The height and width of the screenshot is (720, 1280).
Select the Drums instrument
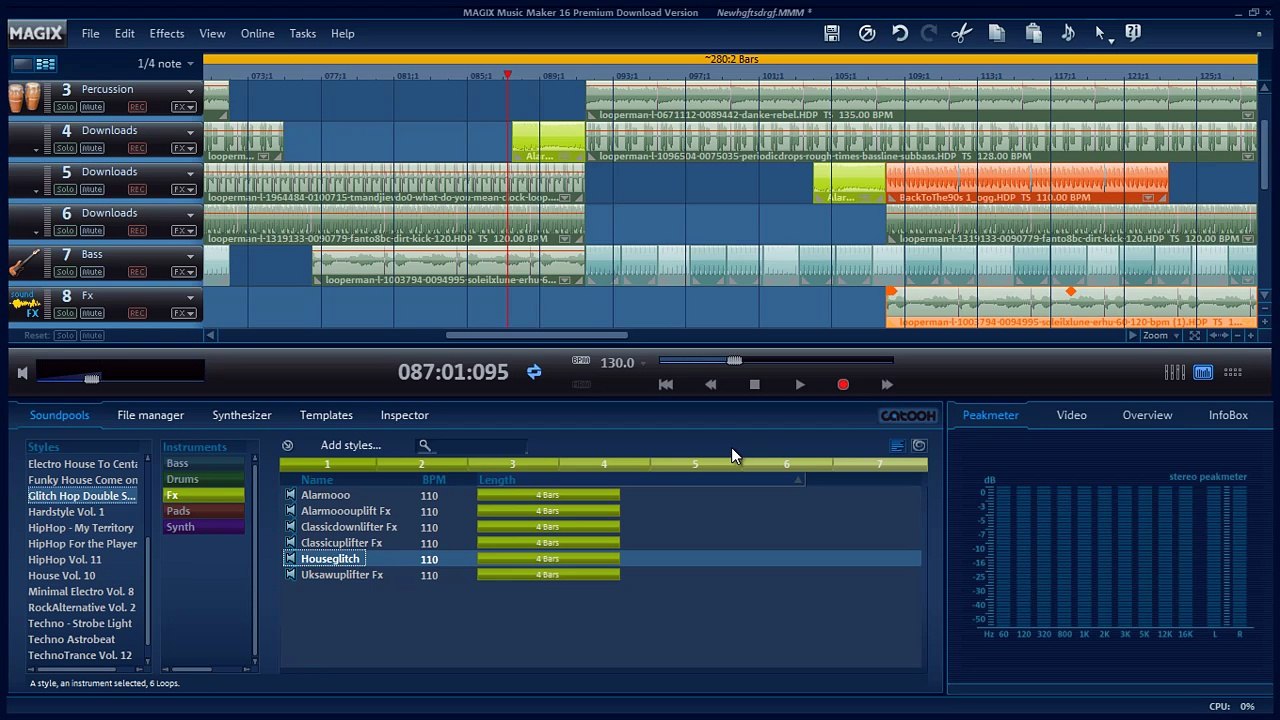pyautogui.click(x=204, y=479)
